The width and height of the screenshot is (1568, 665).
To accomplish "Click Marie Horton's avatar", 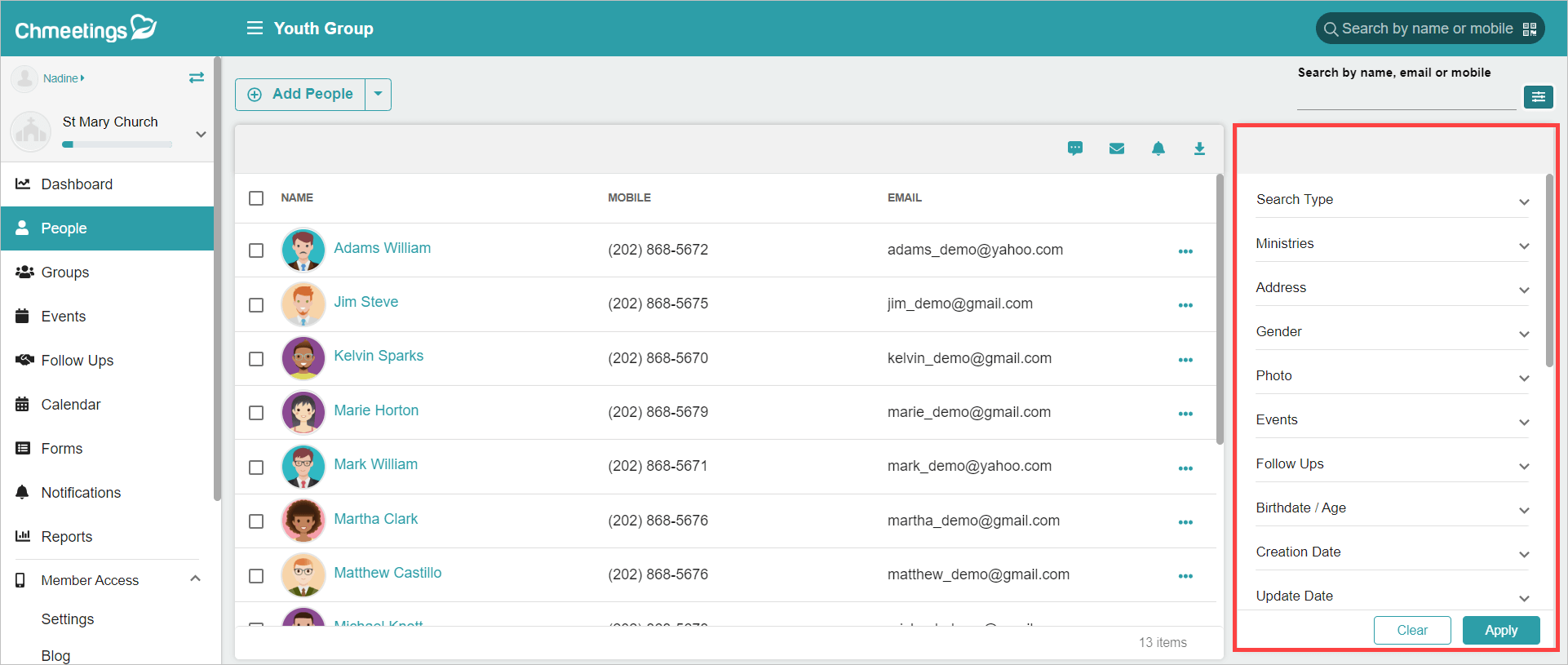I will (303, 412).
